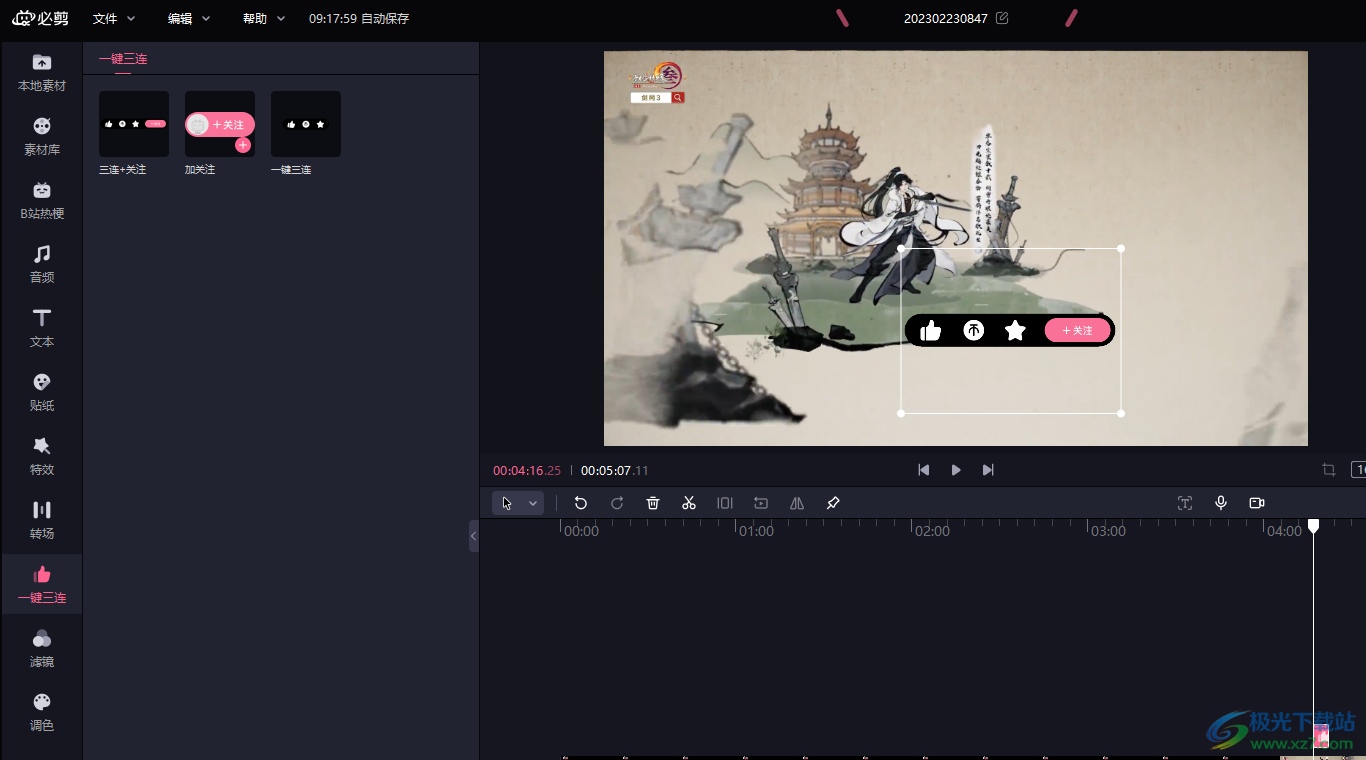The width and height of the screenshot is (1366, 760).
Task: Open the 素材库 material library
Action: (42, 137)
